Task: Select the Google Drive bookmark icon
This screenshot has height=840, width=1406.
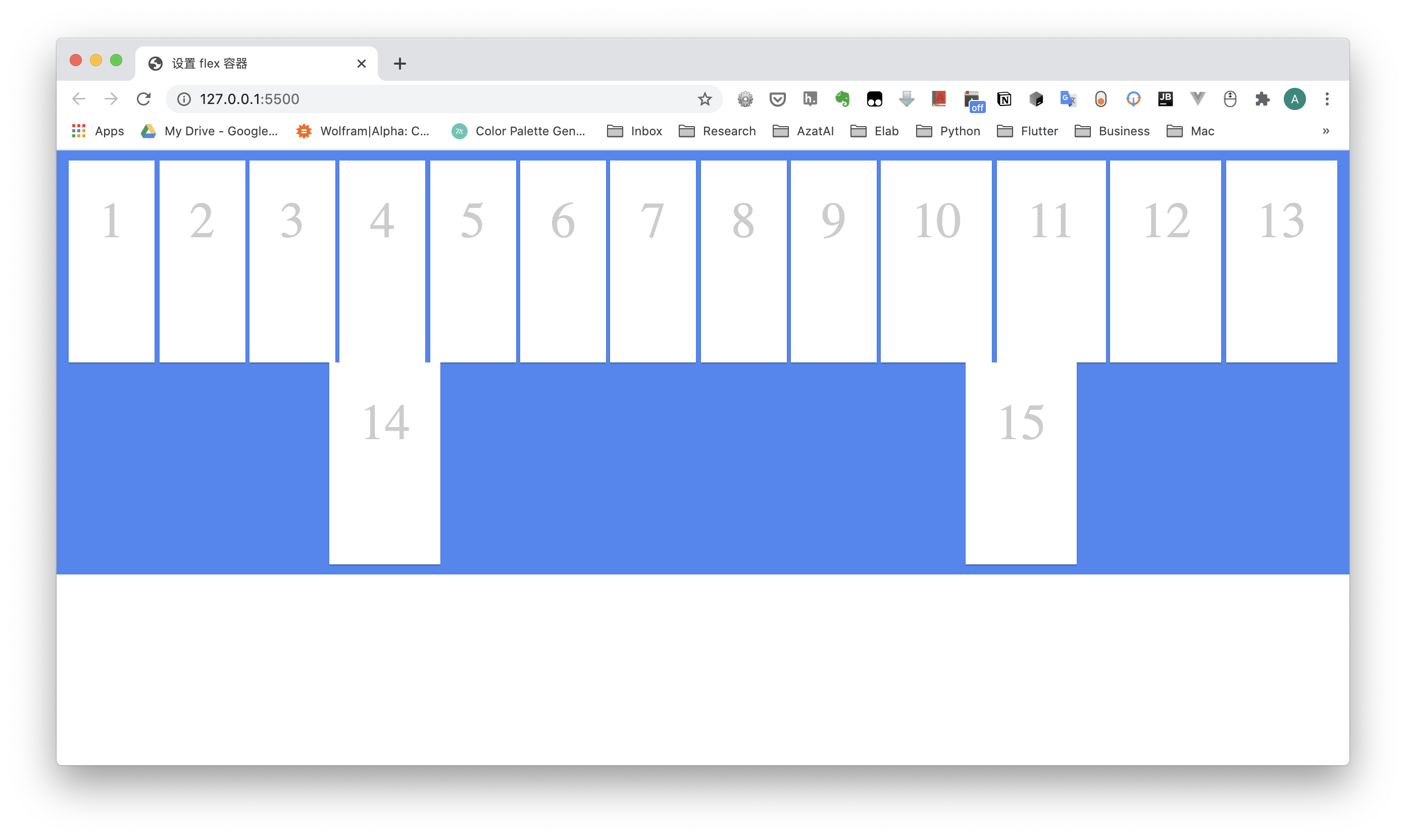Action: click(148, 131)
